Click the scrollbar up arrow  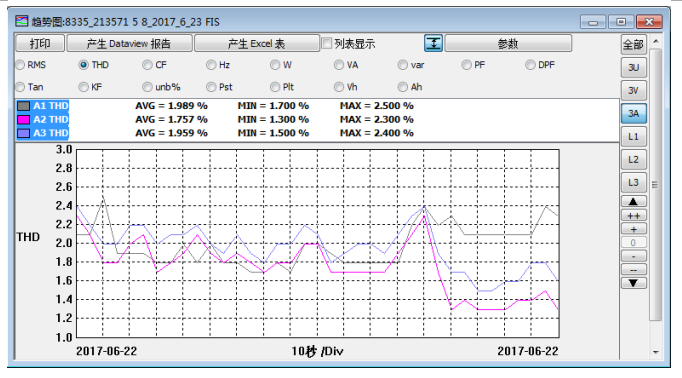(656, 41)
